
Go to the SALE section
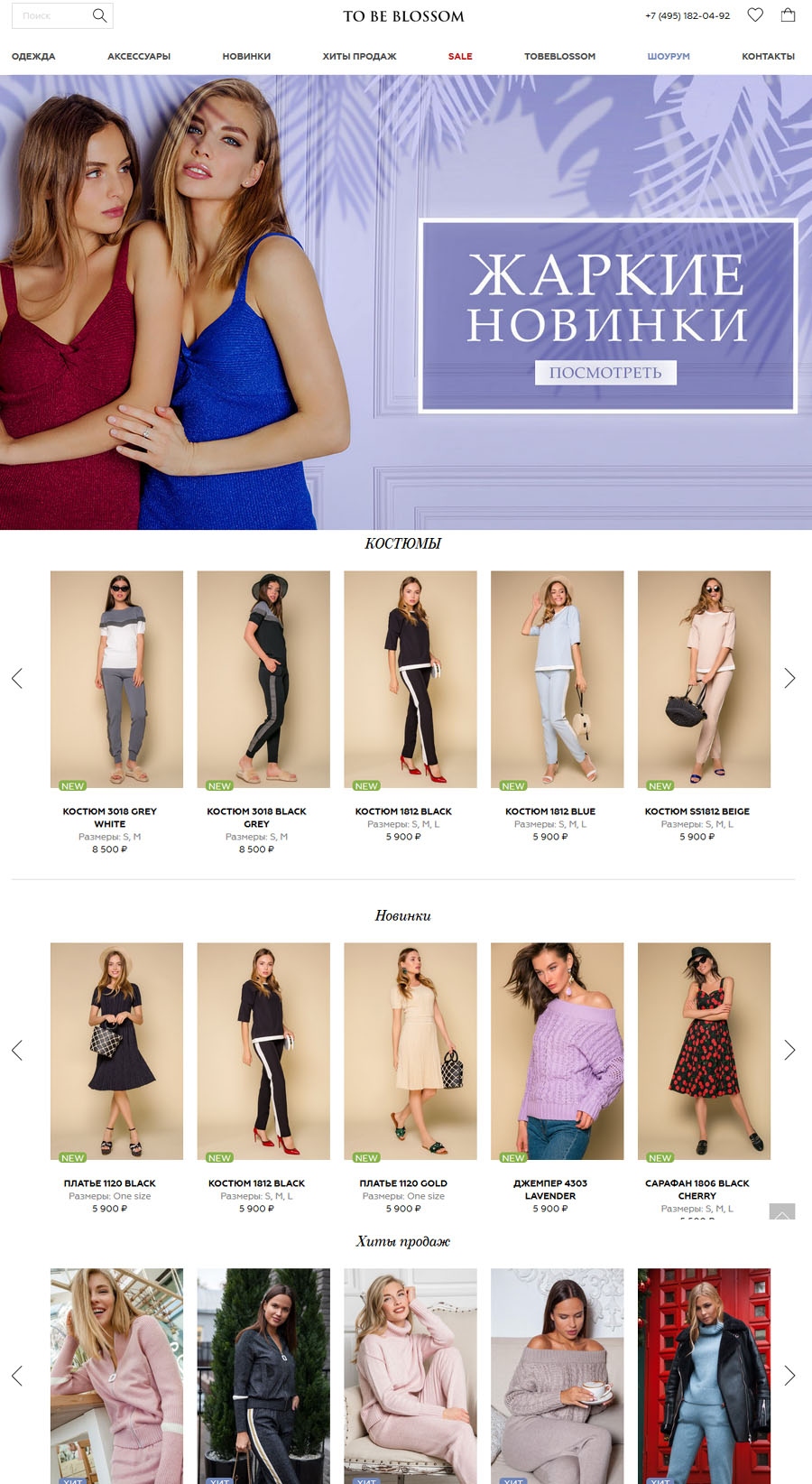(460, 56)
